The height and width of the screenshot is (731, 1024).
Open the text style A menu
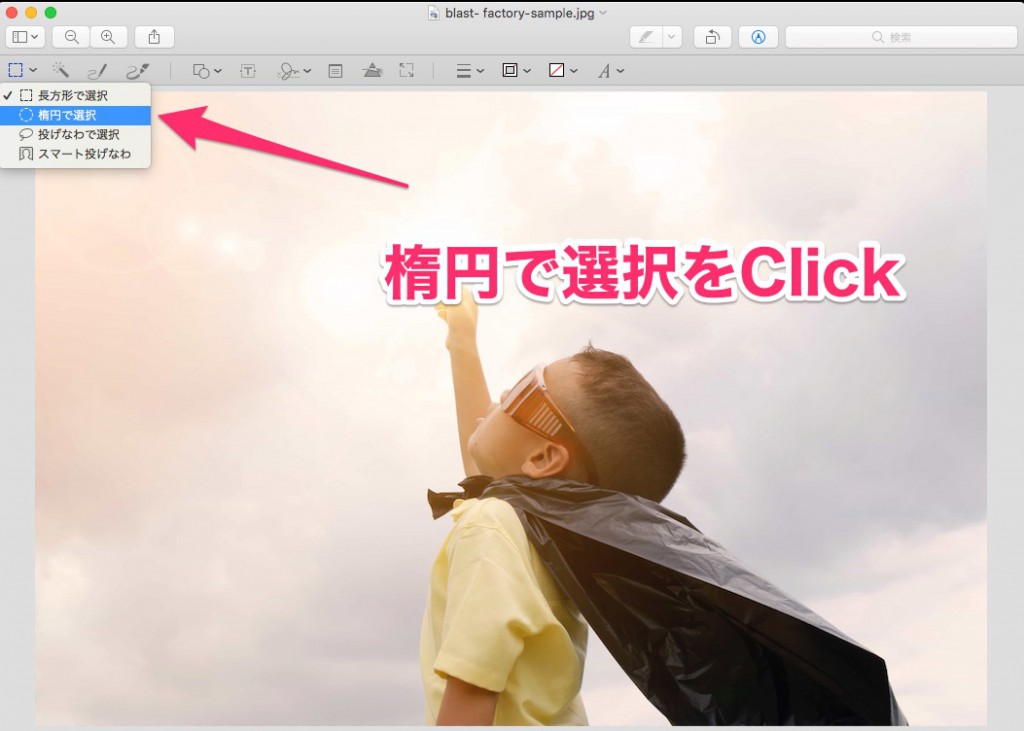click(611, 71)
